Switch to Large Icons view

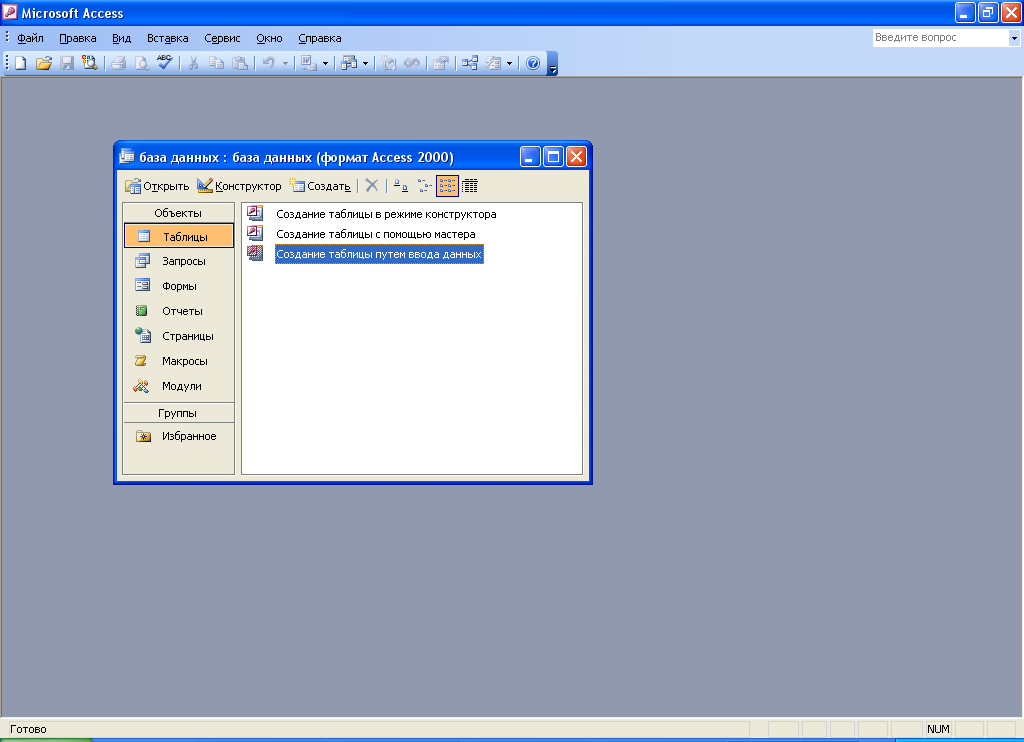pos(401,186)
